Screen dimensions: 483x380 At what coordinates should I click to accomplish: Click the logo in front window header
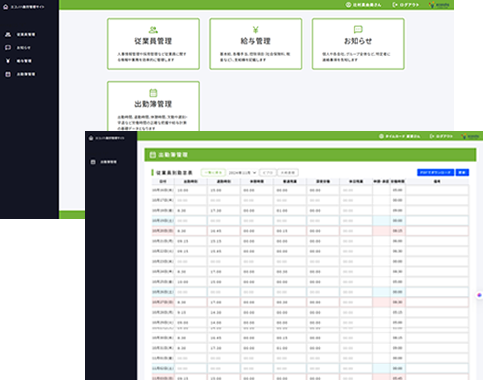pos(470,136)
